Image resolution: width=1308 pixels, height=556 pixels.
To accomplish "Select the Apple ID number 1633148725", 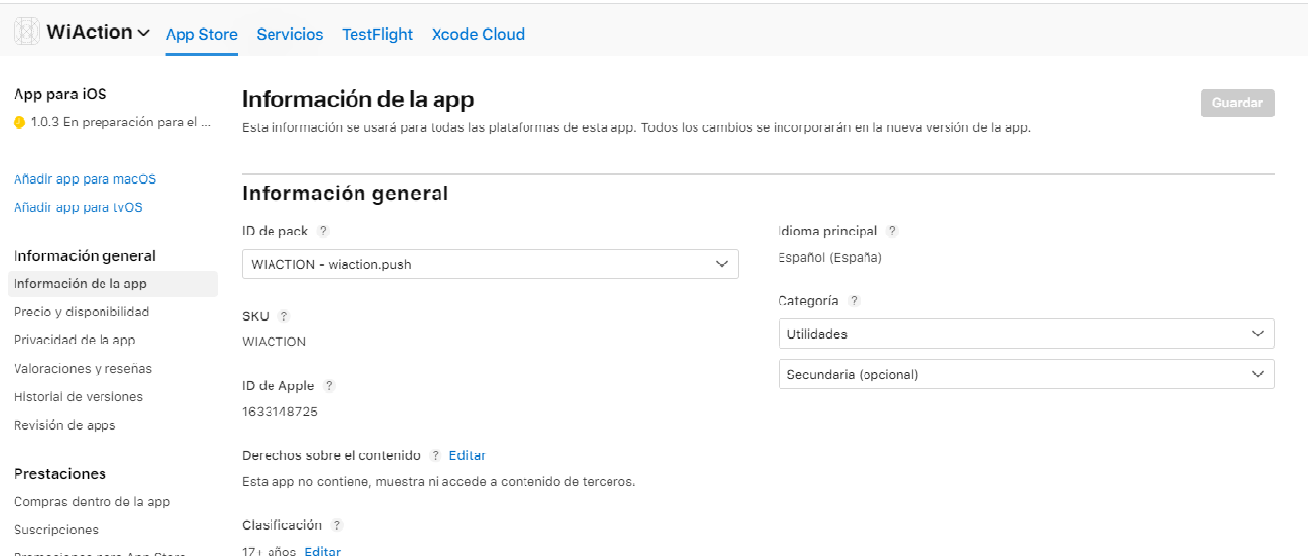I will [x=280, y=411].
